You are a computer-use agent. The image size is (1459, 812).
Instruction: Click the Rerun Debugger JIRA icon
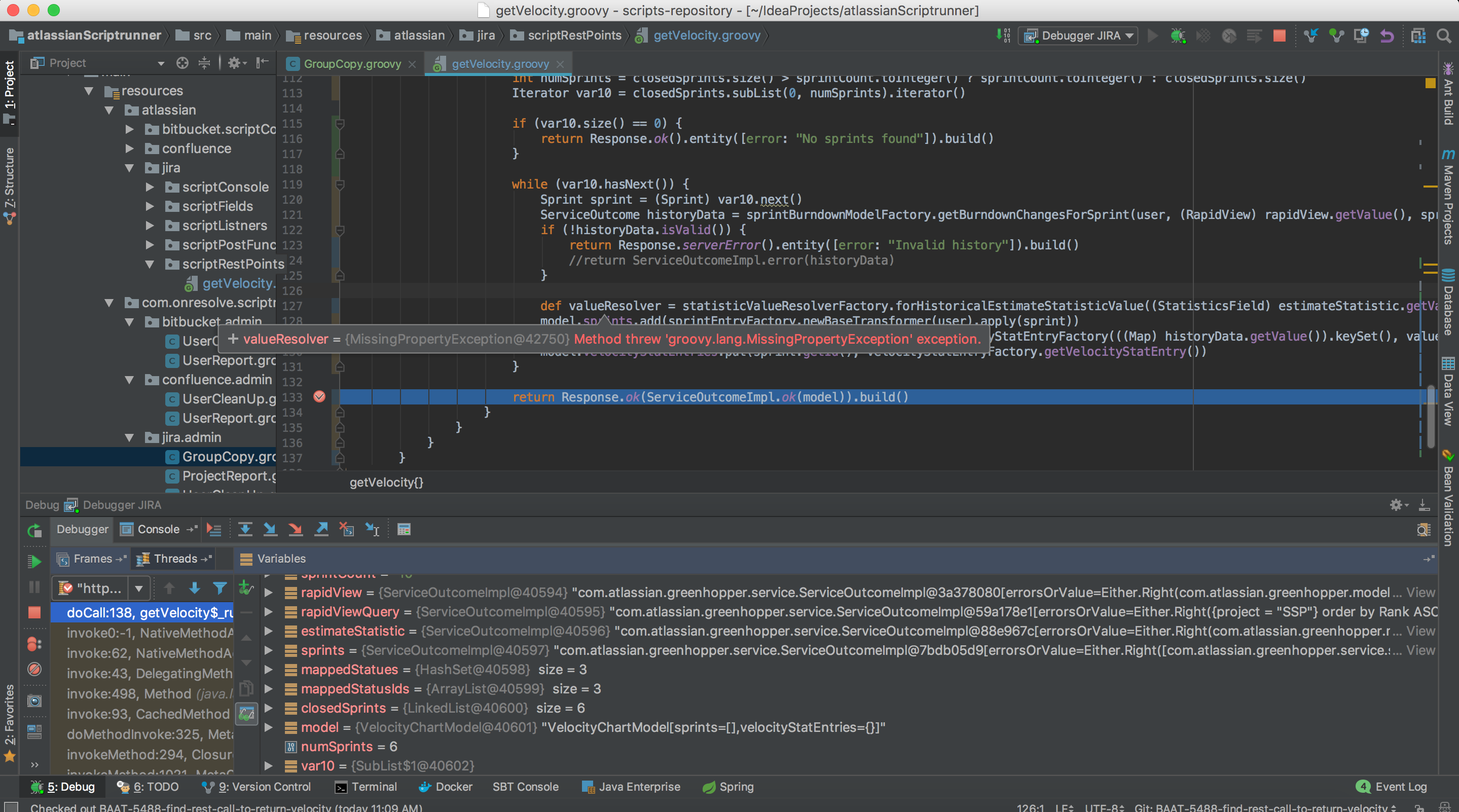click(34, 531)
